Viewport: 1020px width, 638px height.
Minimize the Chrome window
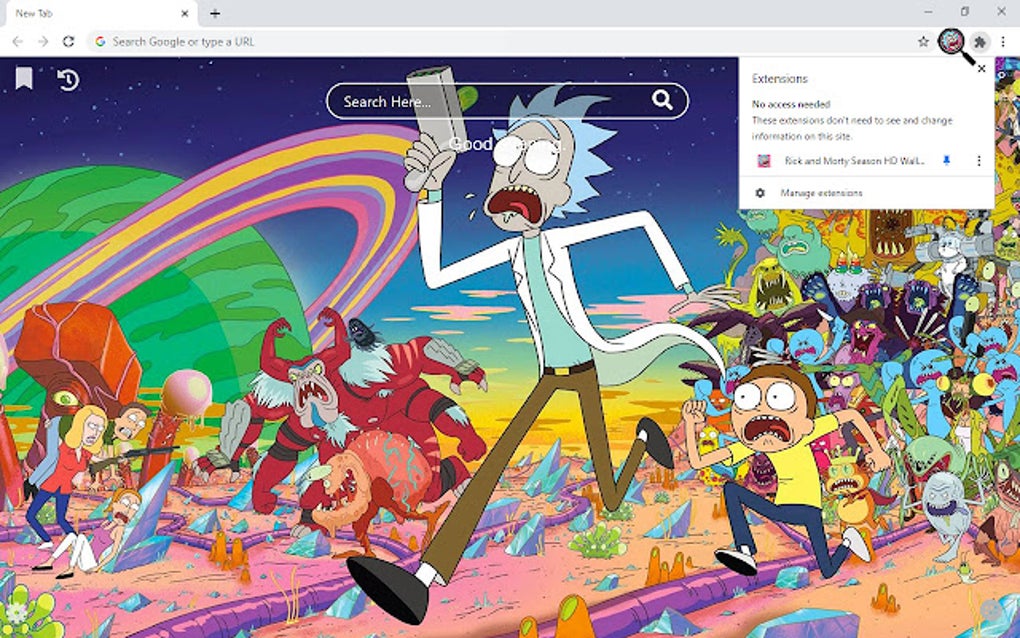[x=928, y=12]
